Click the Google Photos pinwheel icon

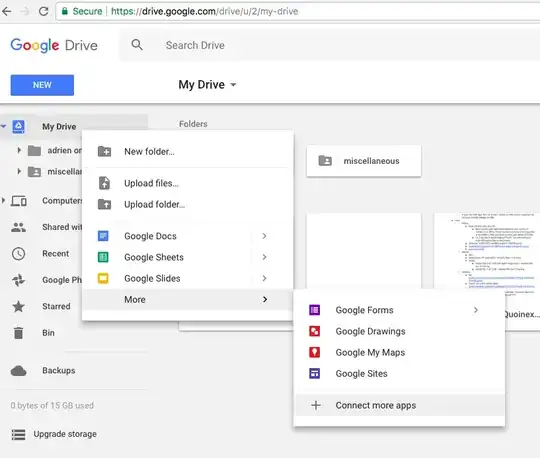coord(19,280)
